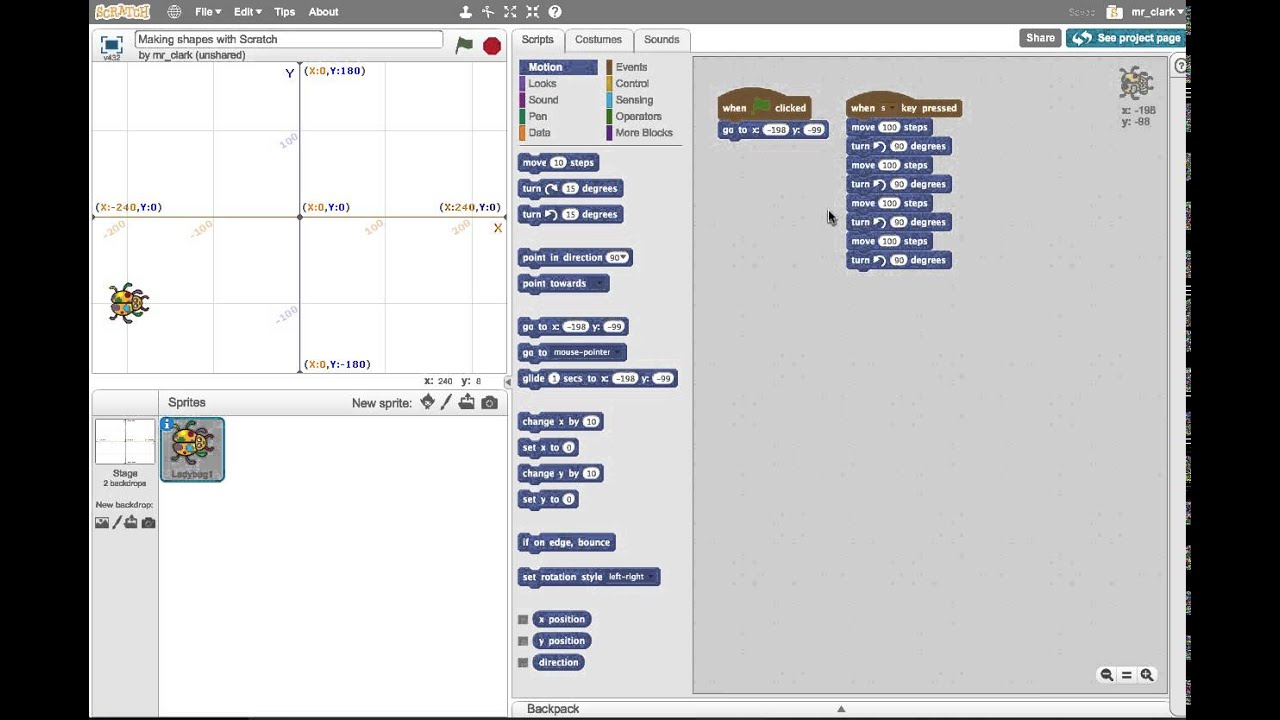
Task: Collapse stage with small arrow toggle
Action: 507,382
